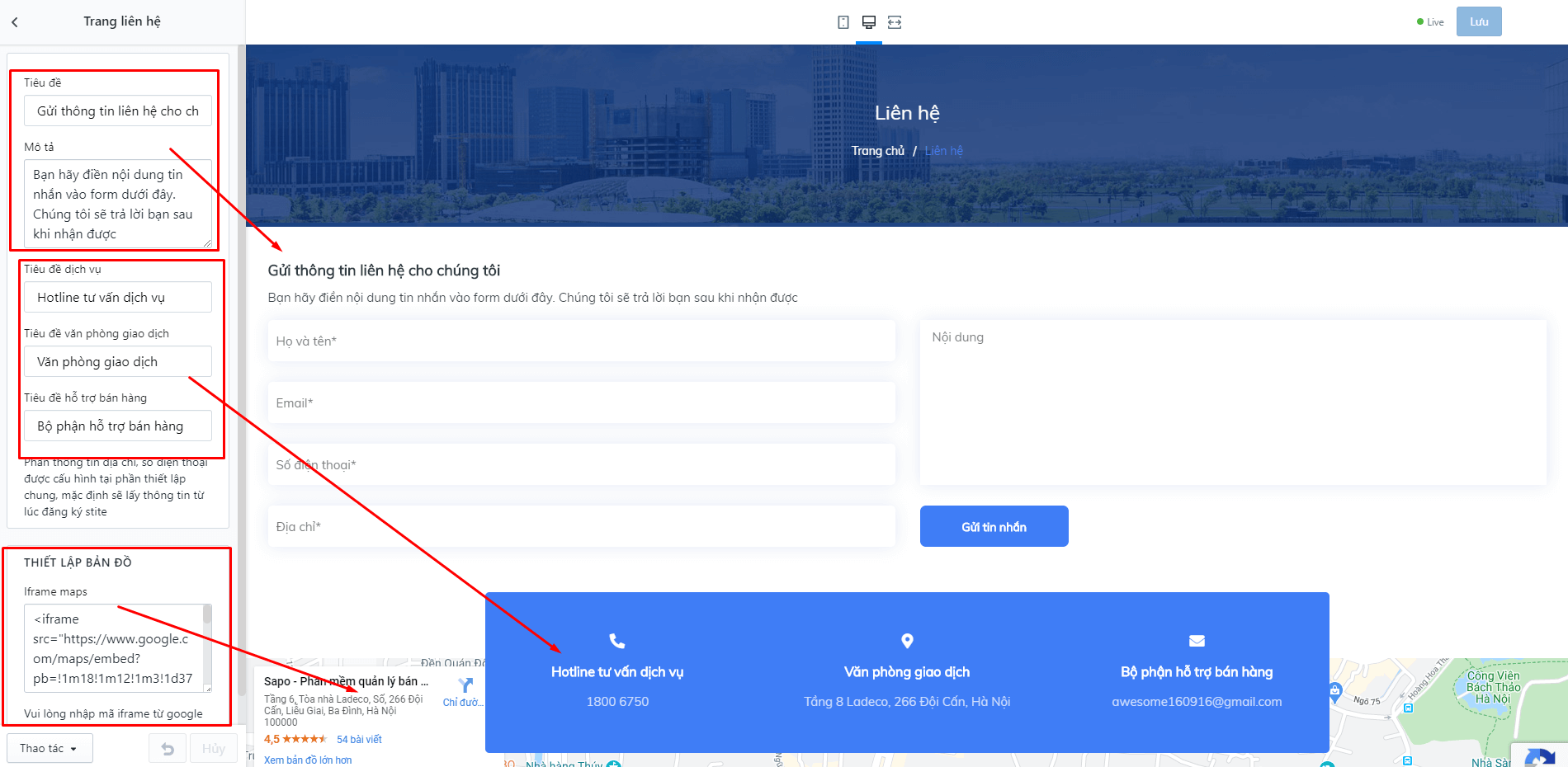Screen dimensions: 1568x767
Task: Click the Gửi thông tin liên hệ cho chúng tôi heading
Action: [x=384, y=271]
